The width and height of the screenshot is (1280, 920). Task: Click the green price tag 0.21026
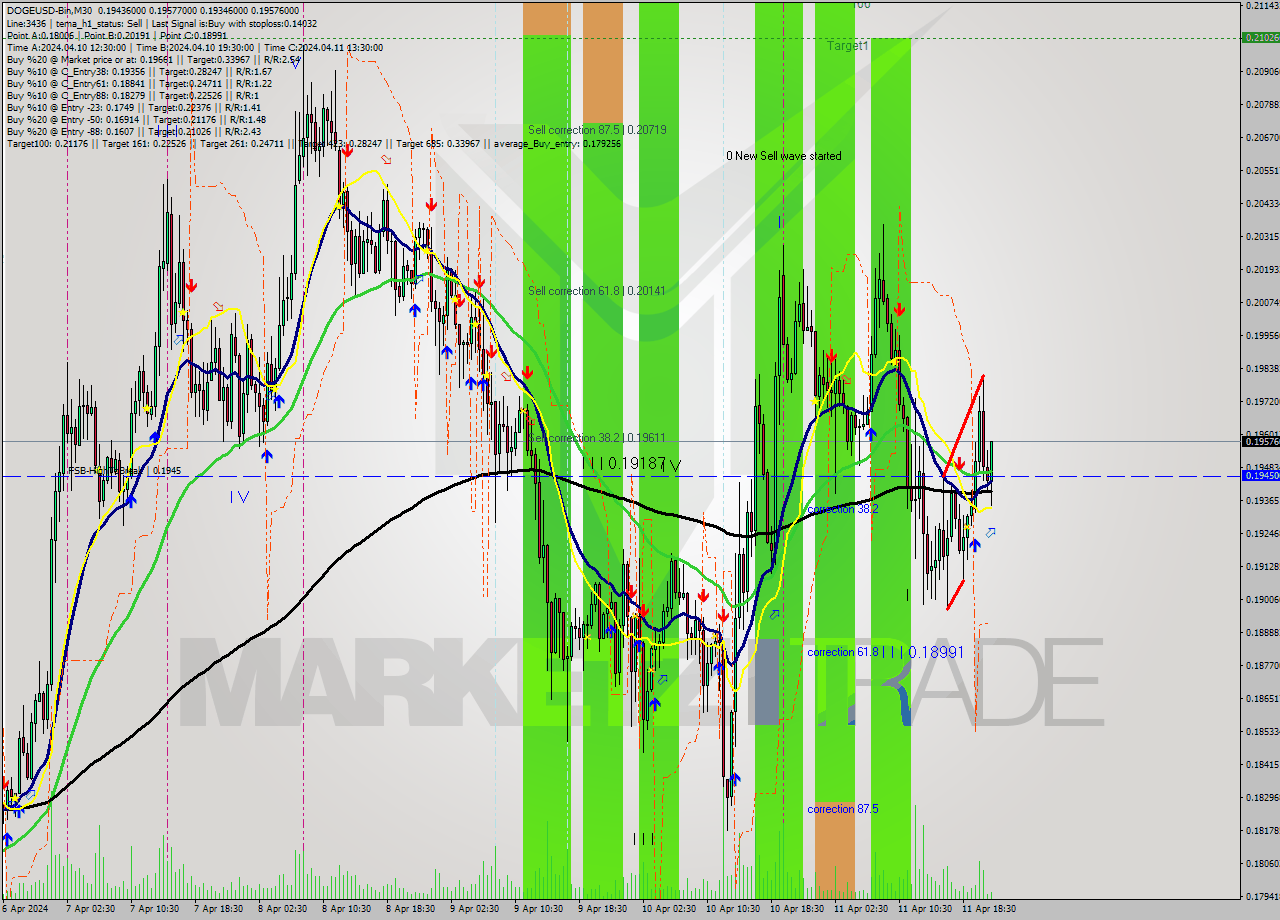(x=1260, y=37)
